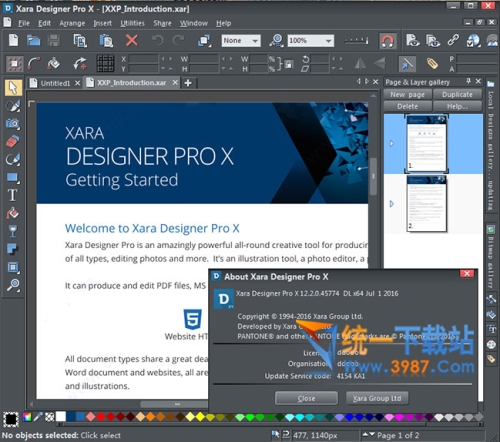The width and height of the screenshot is (500, 442).
Task: Select the Shadow tool
Action: click(13, 249)
